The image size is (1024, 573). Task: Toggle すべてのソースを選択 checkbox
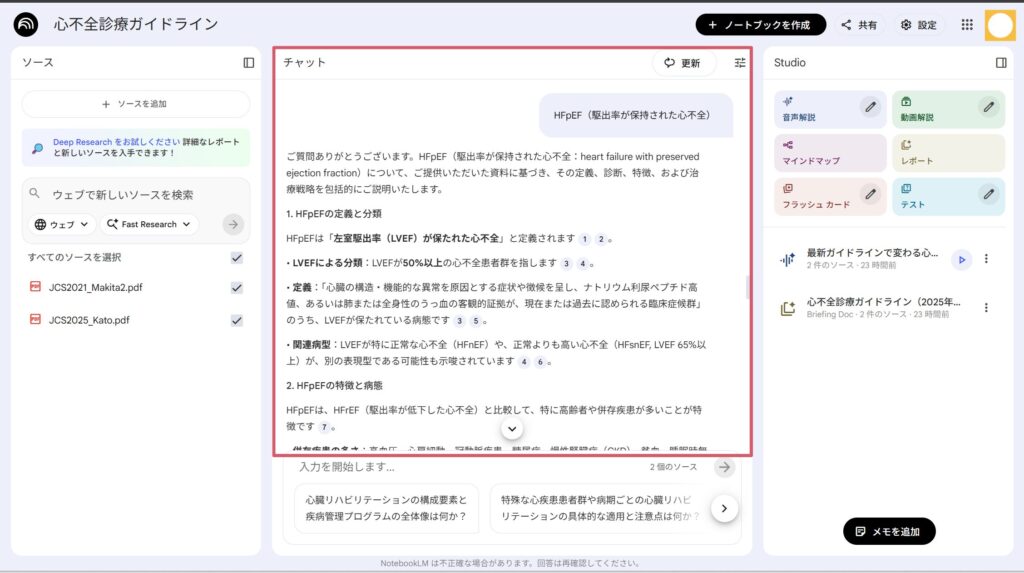coord(237,257)
